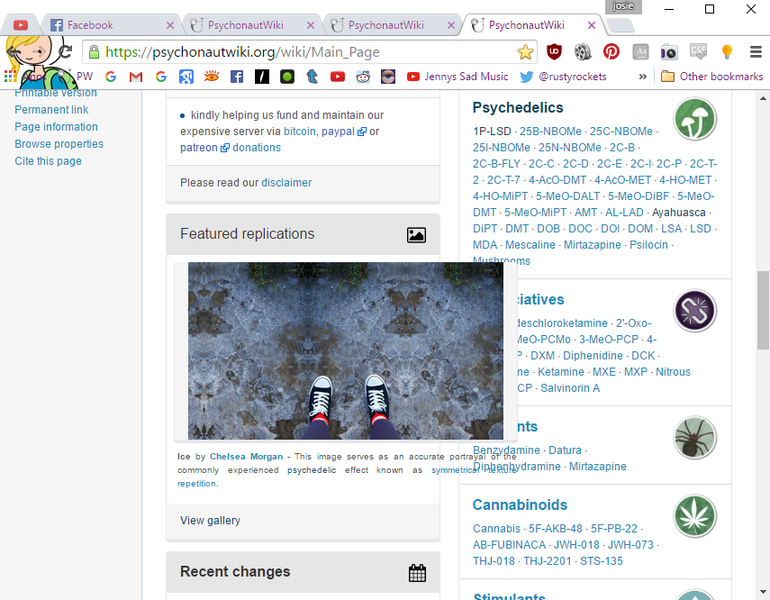The width and height of the screenshot is (770, 600).
Task: Click the Recent changes calendar icon
Action: pos(417,573)
